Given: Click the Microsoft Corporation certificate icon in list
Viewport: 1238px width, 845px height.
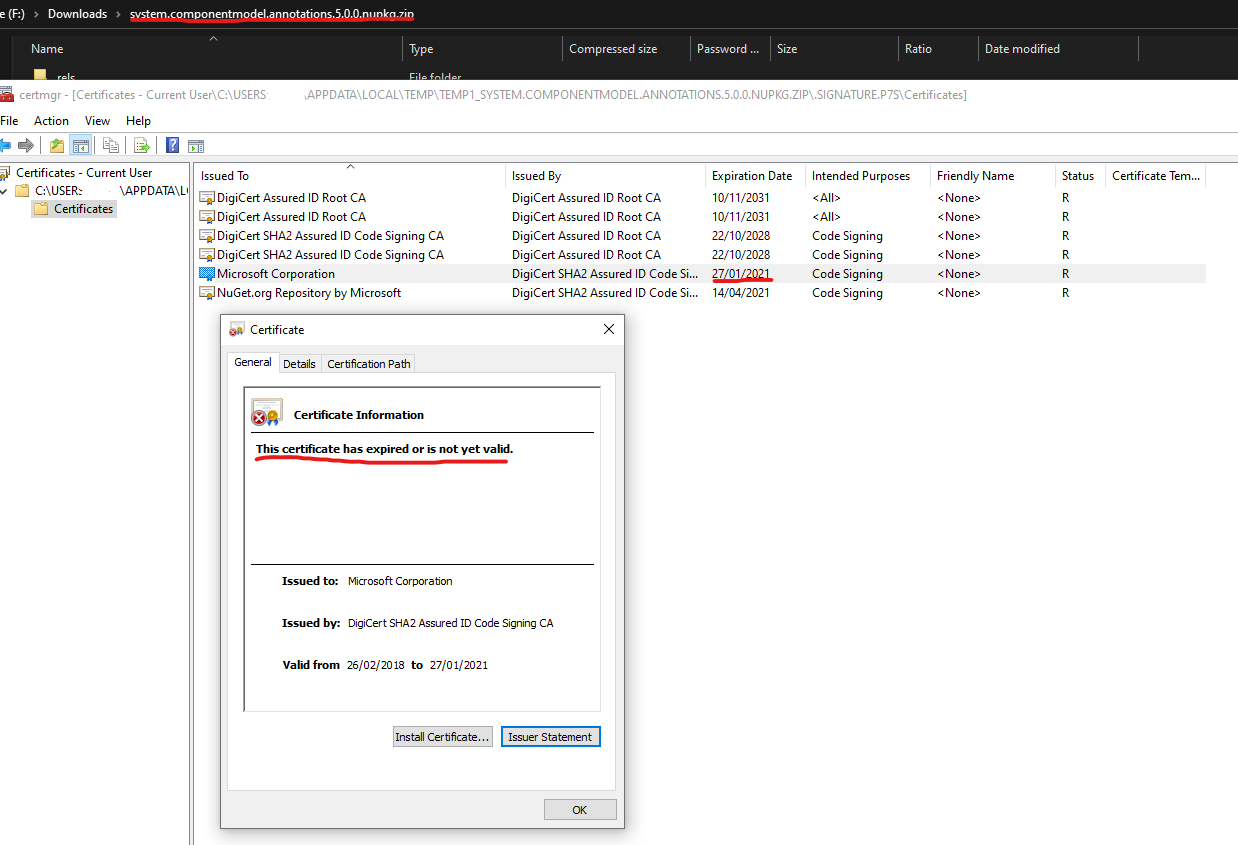Looking at the screenshot, I should coord(207,274).
